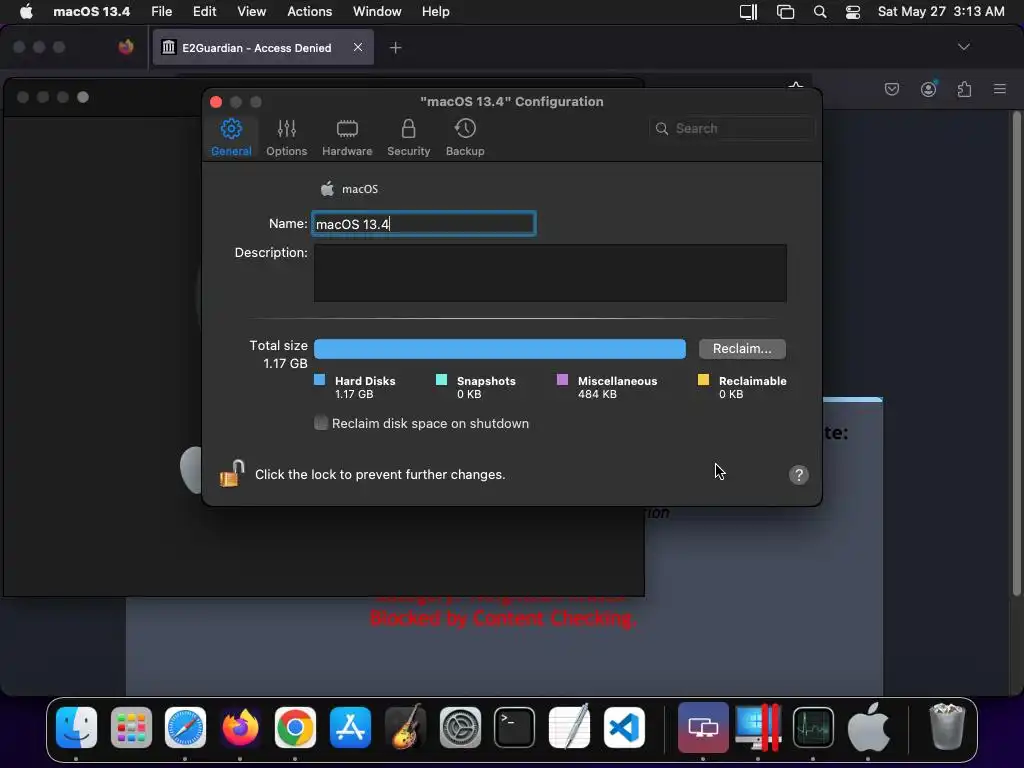Close the E2Guardian browser tab
Image resolution: width=1024 pixels, height=768 pixels.
coord(358,47)
